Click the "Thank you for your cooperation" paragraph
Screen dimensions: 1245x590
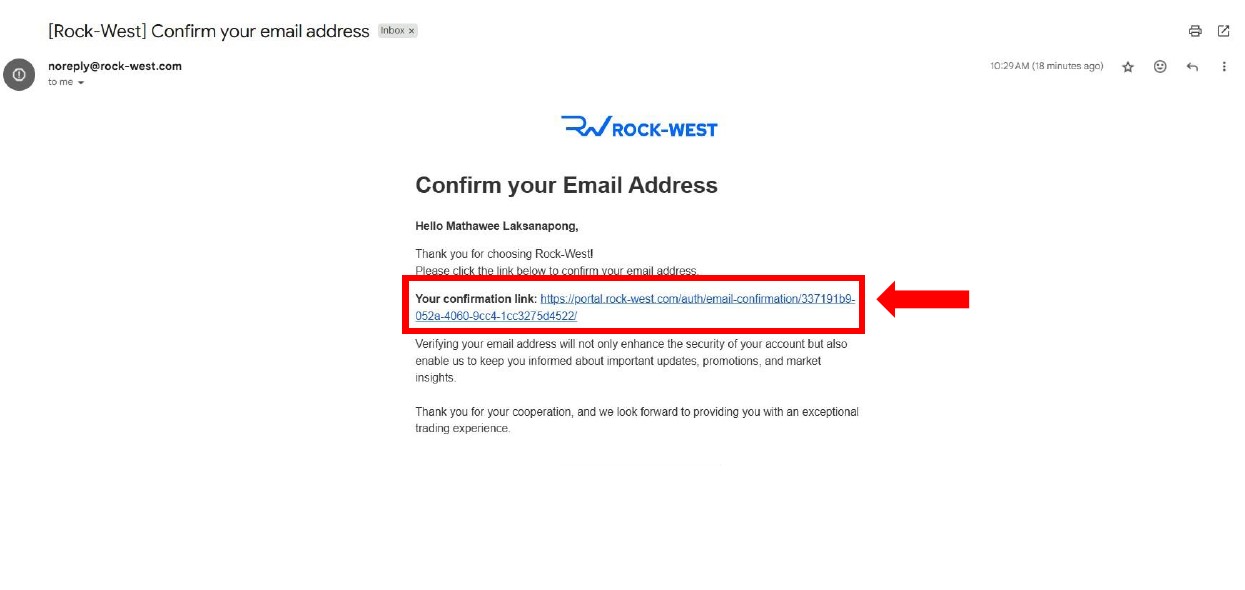(x=637, y=420)
